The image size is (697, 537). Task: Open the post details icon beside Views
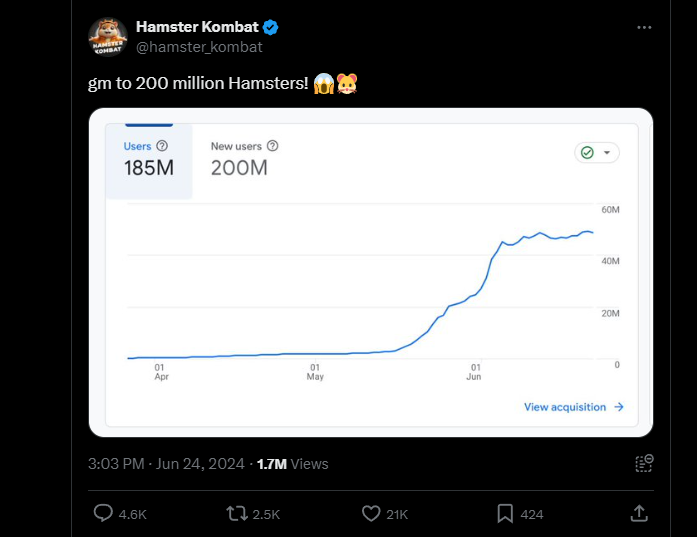(x=644, y=463)
